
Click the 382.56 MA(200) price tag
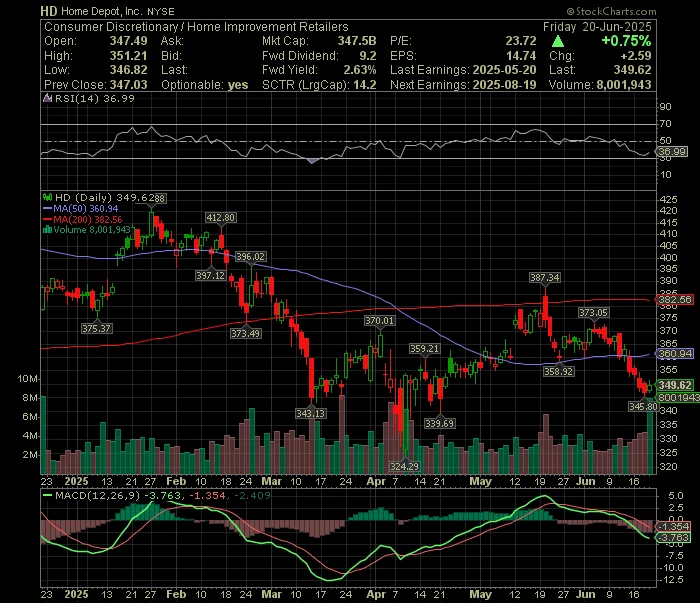point(674,299)
